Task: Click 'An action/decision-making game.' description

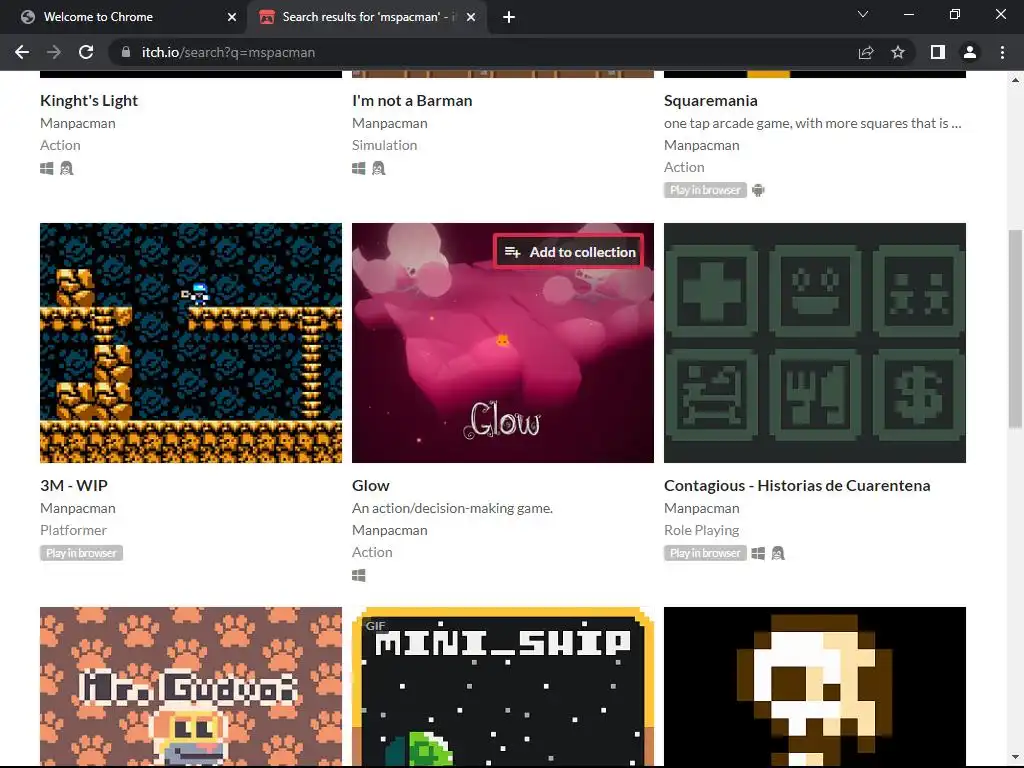Action: [453, 508]
